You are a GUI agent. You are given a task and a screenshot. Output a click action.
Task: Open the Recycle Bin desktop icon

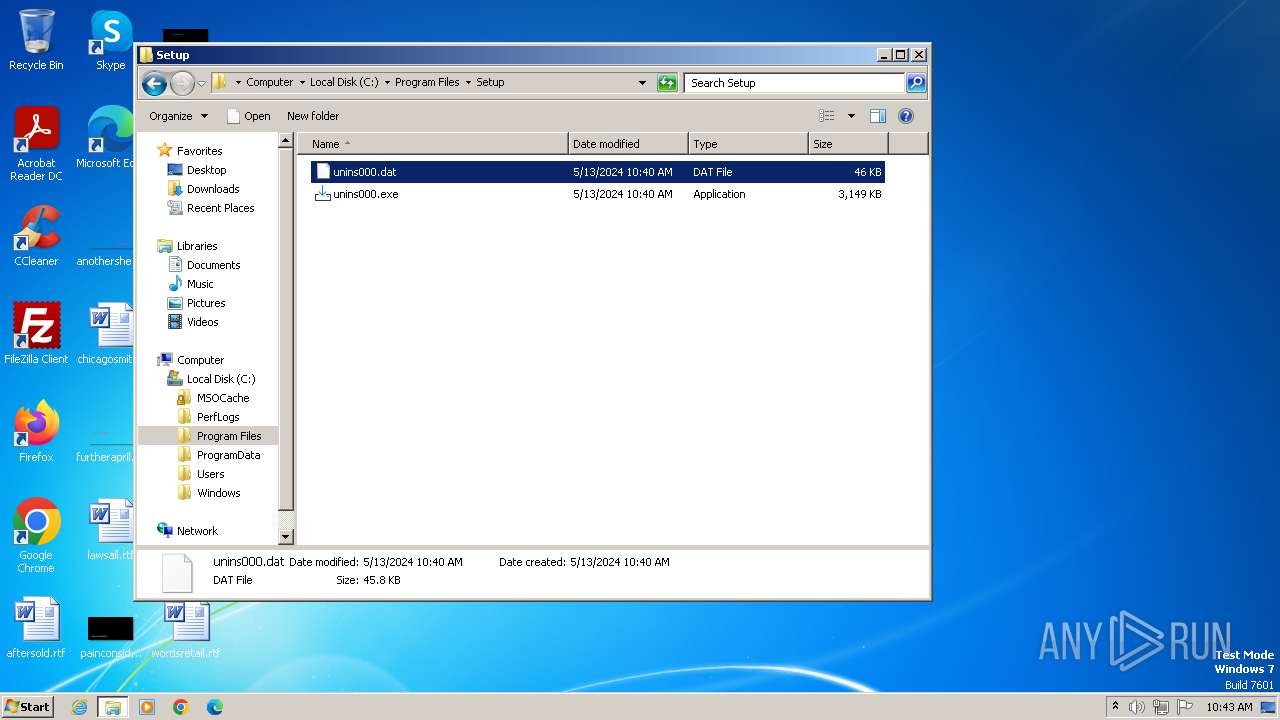click(x=36, y=40)
